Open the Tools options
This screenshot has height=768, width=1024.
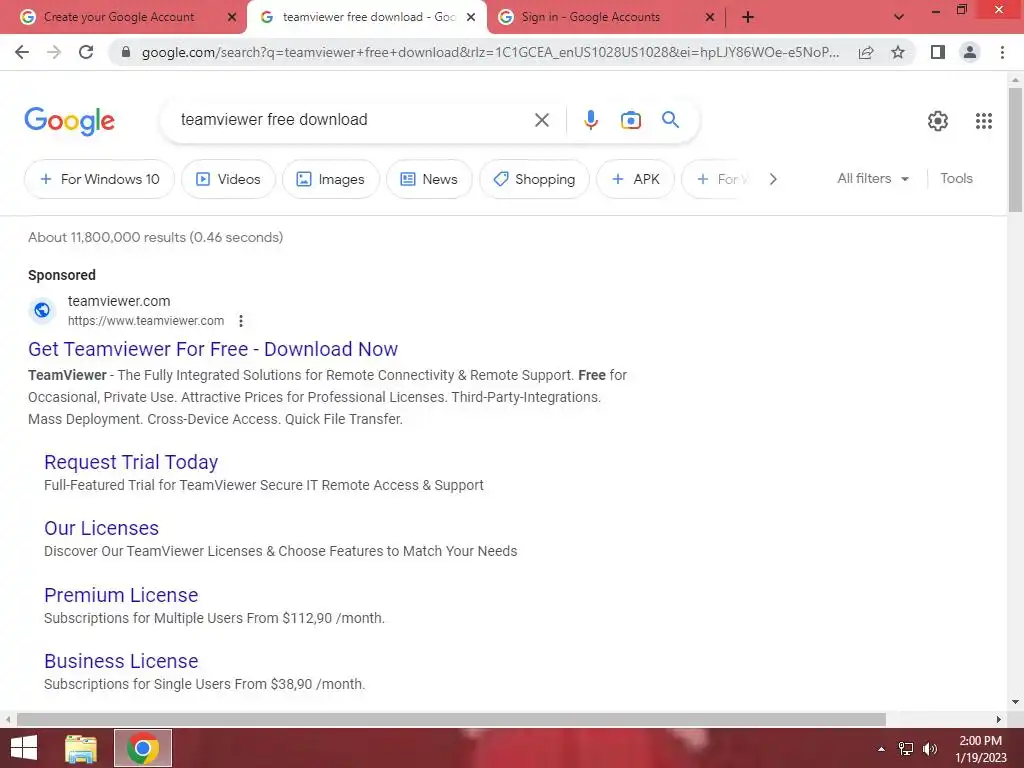point(956,178)
